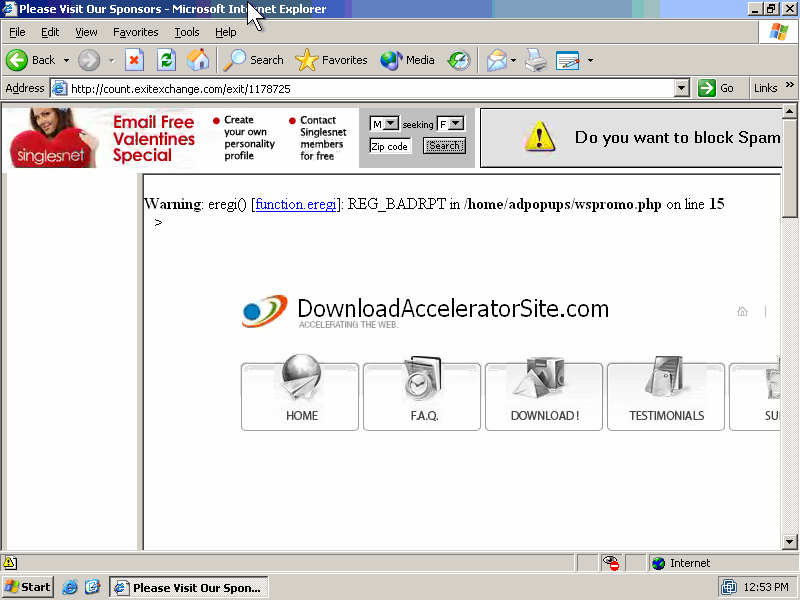Viewport: 800px width, 600px height.
Task: Open the Windows Start menu
Action: click(x=28, y=587)
